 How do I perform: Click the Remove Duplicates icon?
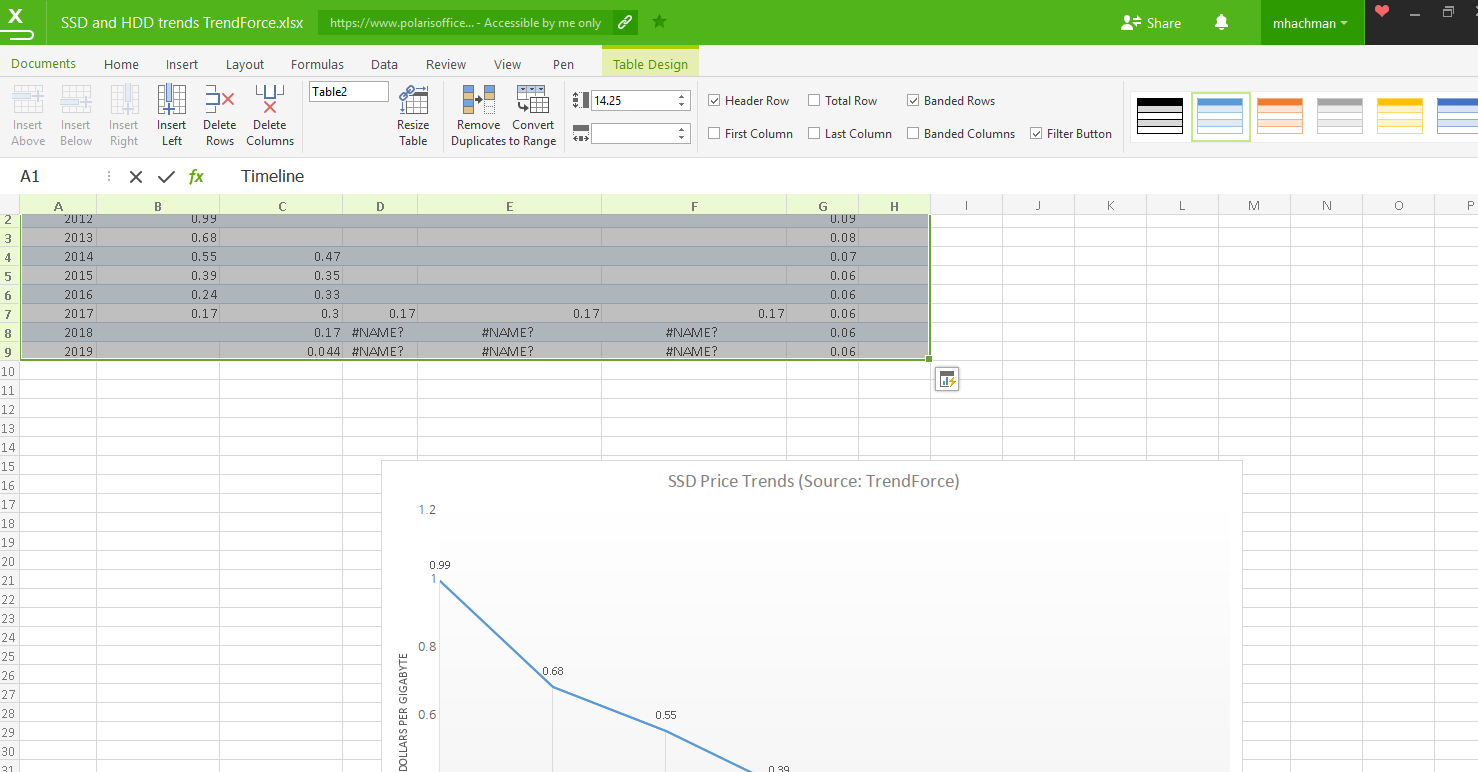pyautogui.click(x=478, y=101)
